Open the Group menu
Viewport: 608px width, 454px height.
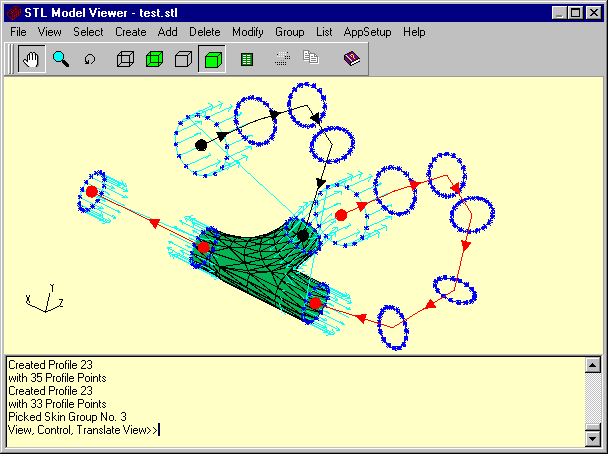click(x=290, y=32)
